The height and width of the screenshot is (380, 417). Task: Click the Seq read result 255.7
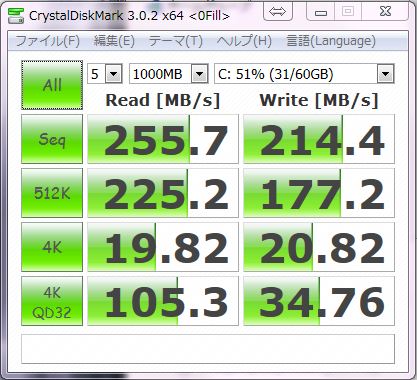(163, 139)
